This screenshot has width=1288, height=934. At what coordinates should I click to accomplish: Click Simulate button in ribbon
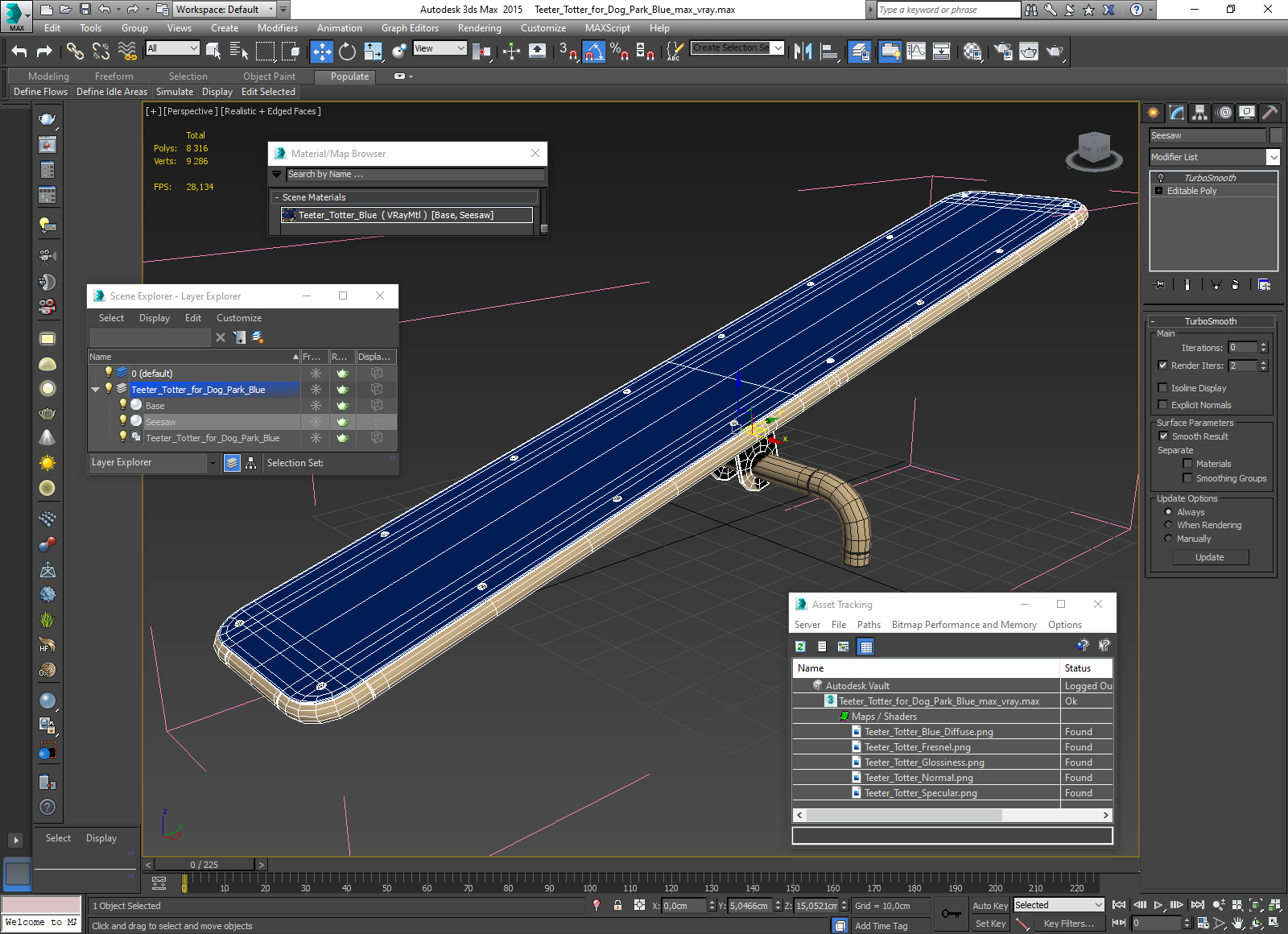click(175, 92)
